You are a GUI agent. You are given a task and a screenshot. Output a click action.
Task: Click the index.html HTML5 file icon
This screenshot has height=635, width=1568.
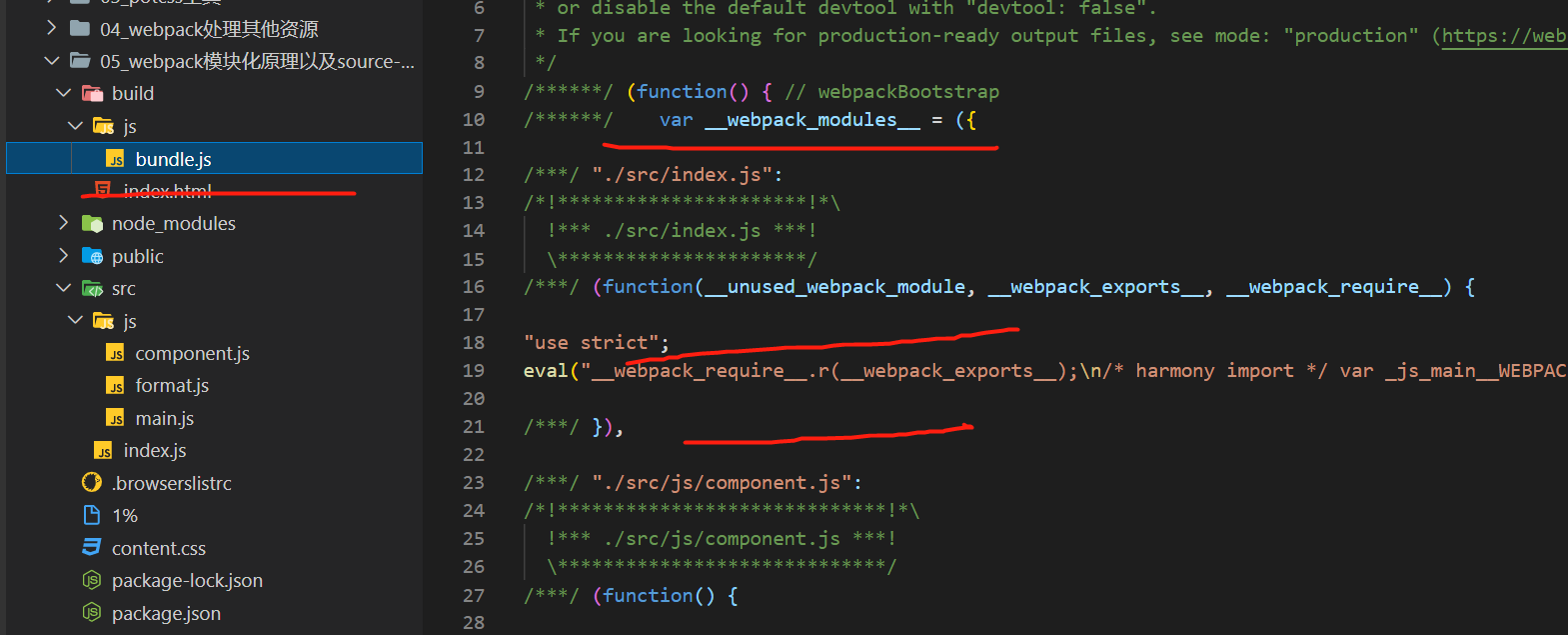[x=102, y=189]
